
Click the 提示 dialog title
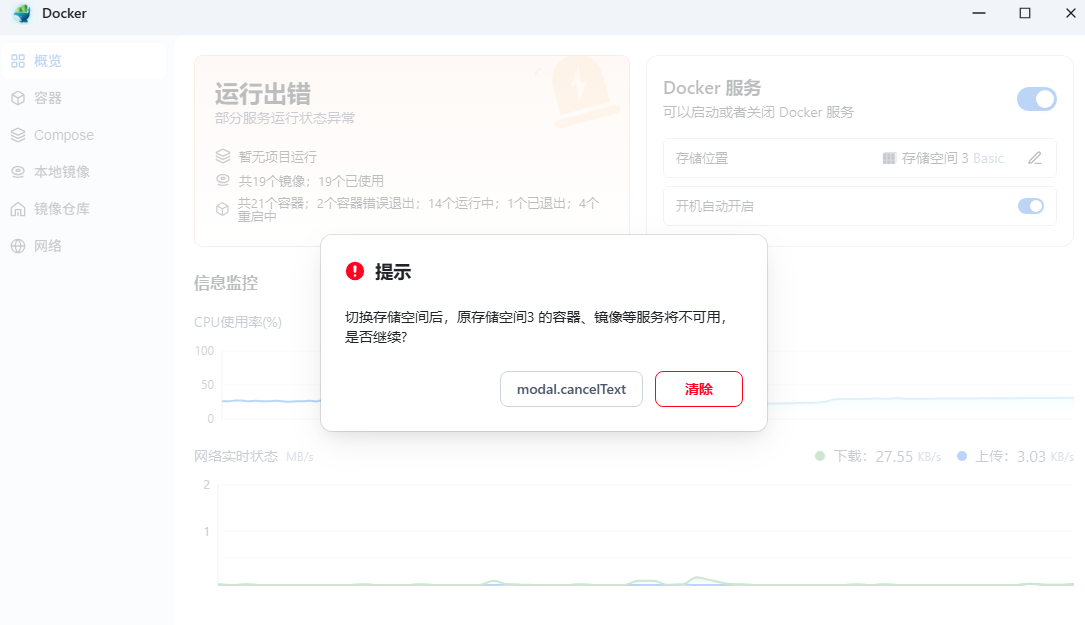pos(393,272)
